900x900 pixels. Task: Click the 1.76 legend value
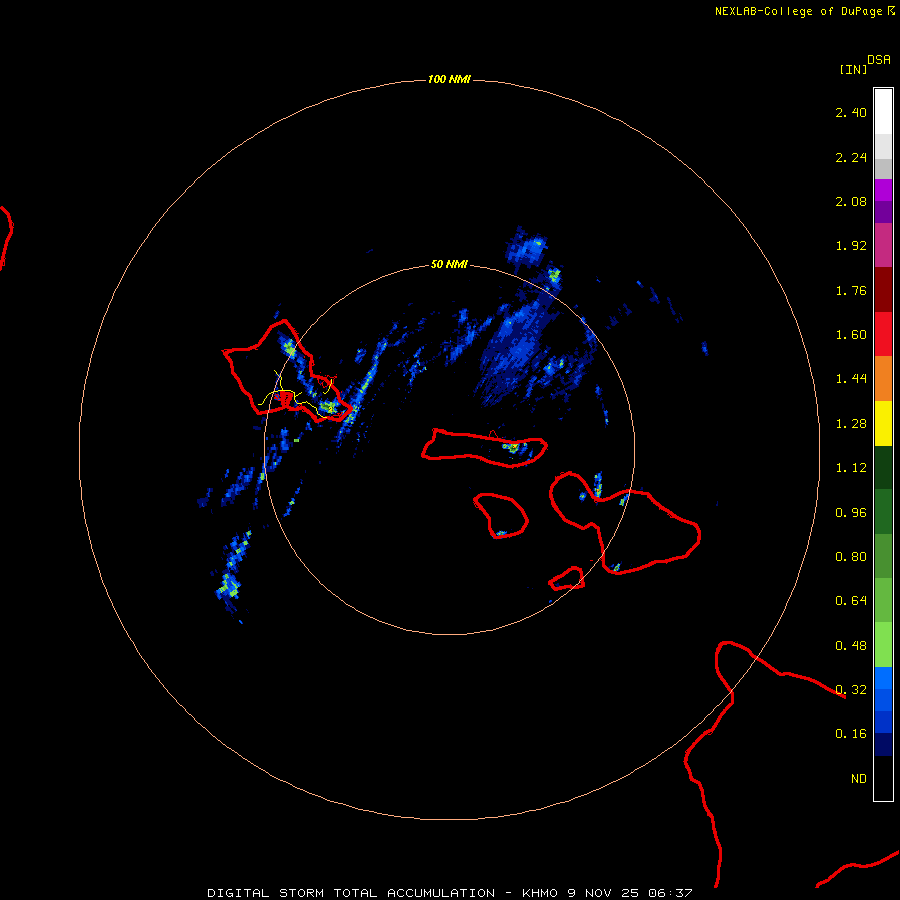point(851,290)
